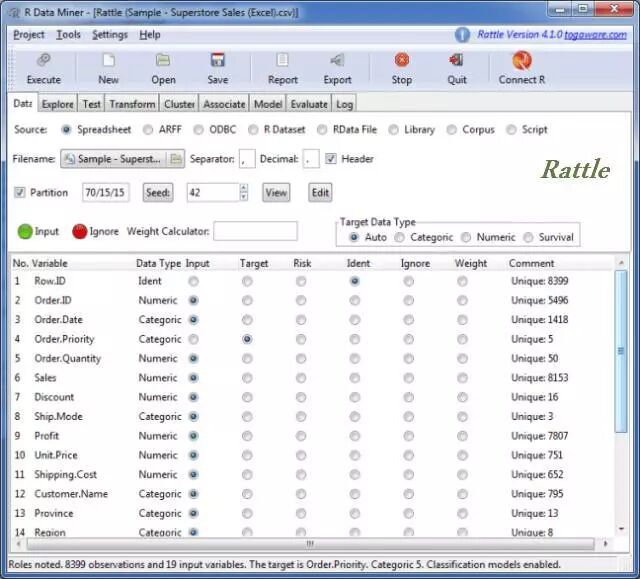Switch to the Explore tab
Viewport: 640px width, 579px height.
click(x=58, y=104)
